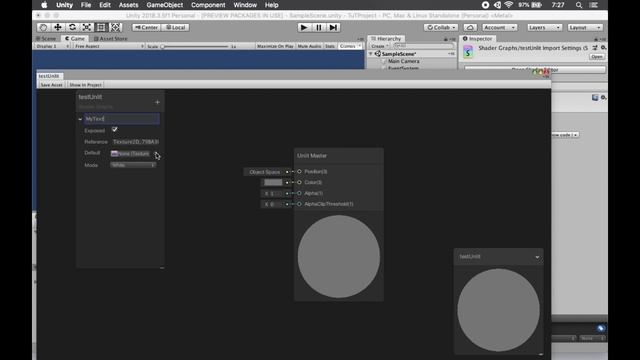Select the testUnlit shader graph tab
The image size is (640, 360).
[x=49, y=76]
